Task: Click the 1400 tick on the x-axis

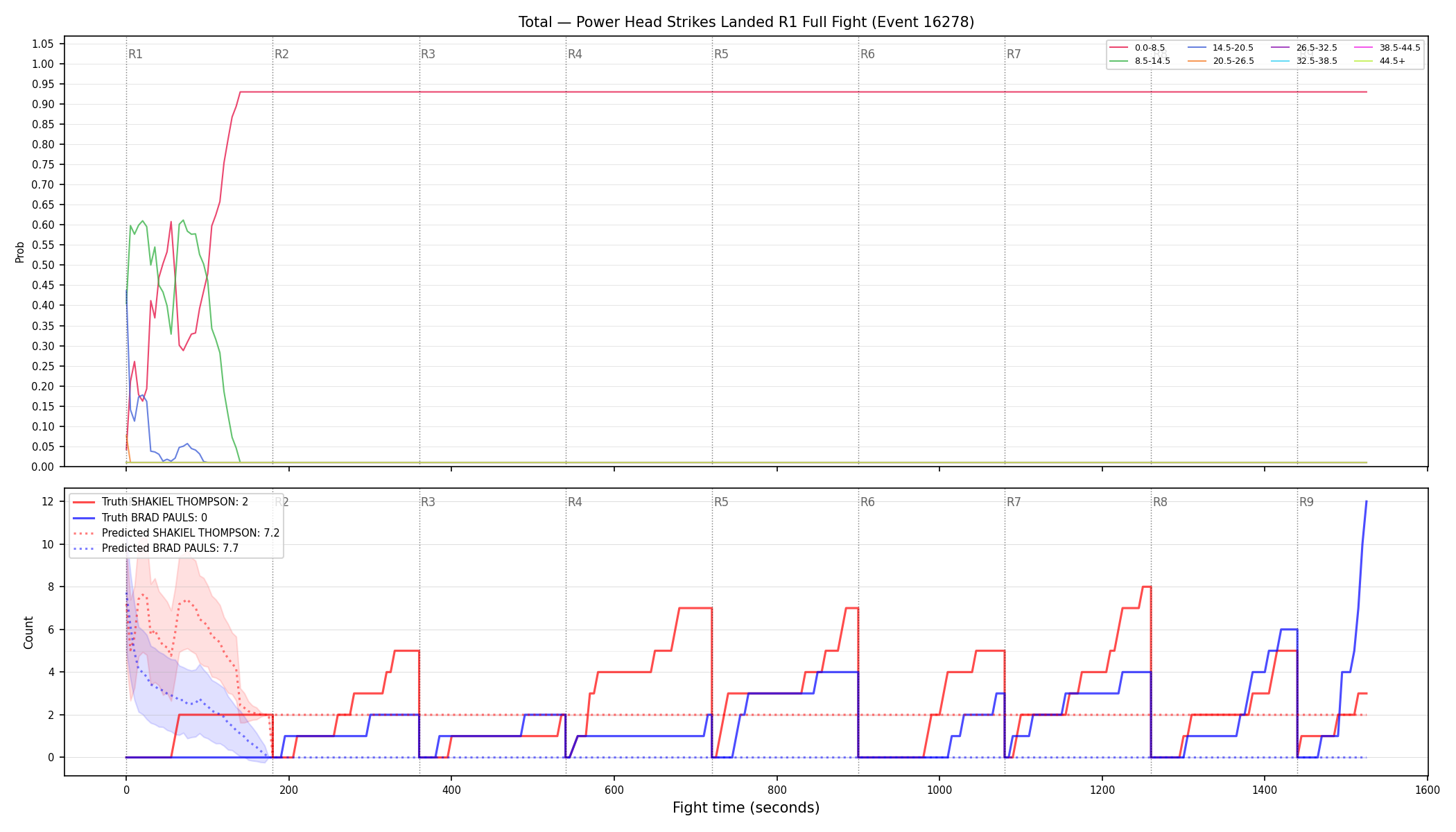Action: (x=1265, y=790)
